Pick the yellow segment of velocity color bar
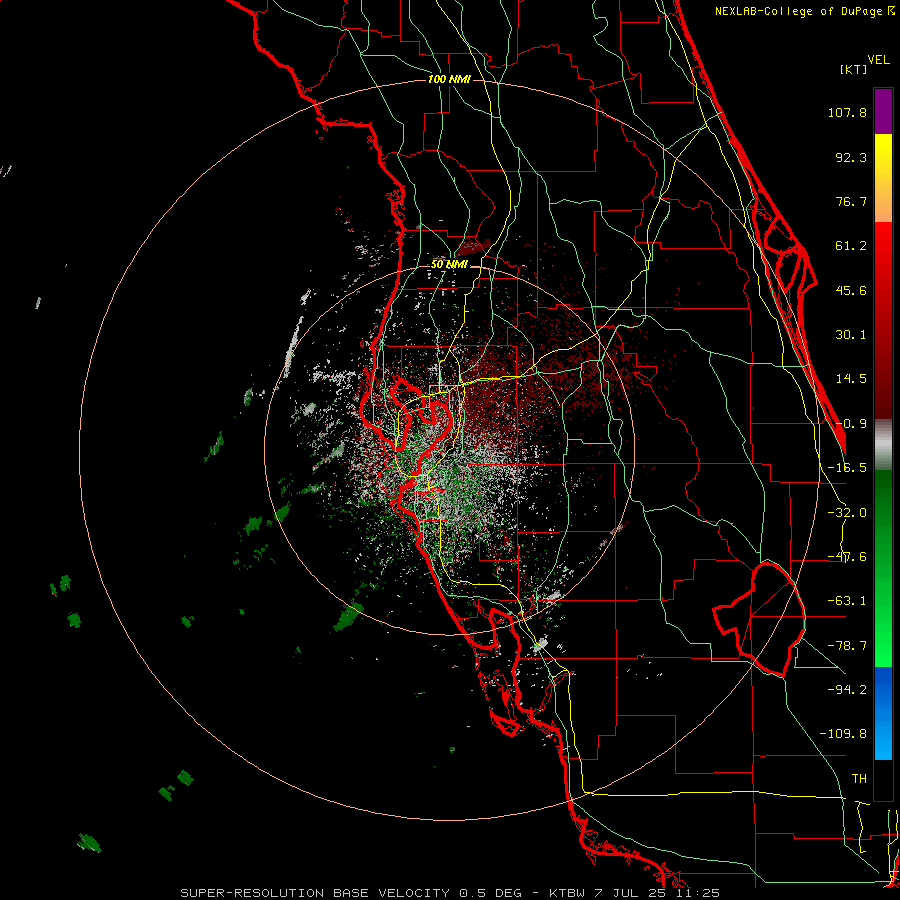Viewport: 900px width, 900px height. click(x=883, y=155)
